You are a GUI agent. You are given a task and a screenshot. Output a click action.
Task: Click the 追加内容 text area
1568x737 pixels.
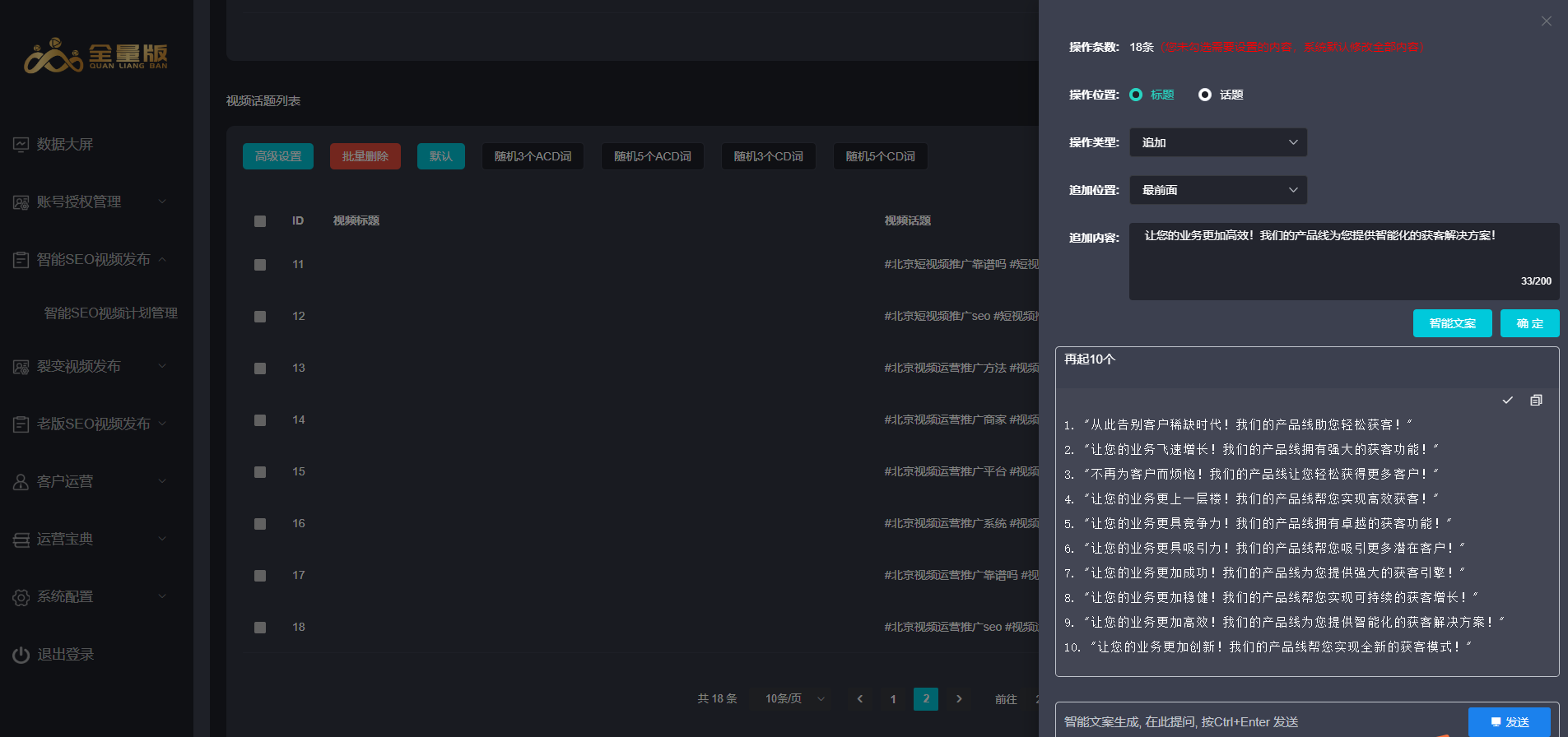(1344, 262)
